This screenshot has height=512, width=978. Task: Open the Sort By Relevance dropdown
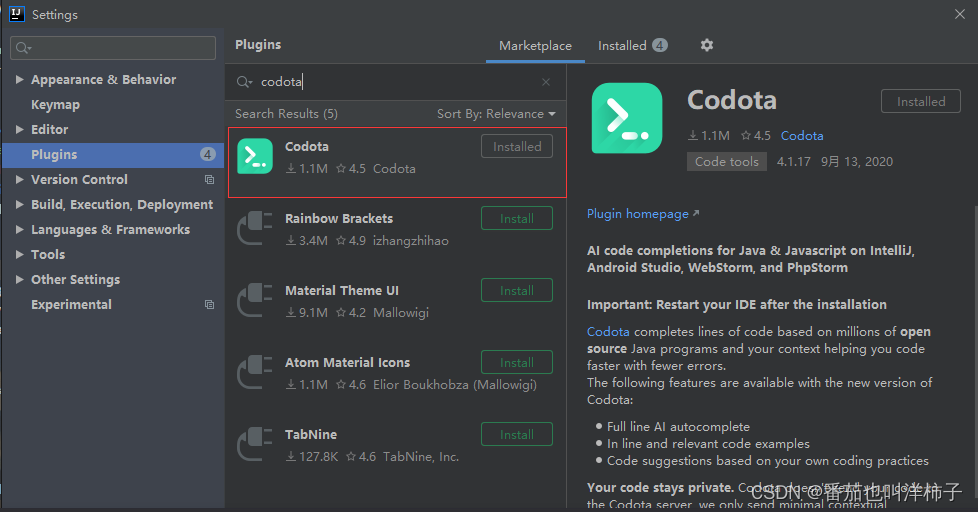496,114
